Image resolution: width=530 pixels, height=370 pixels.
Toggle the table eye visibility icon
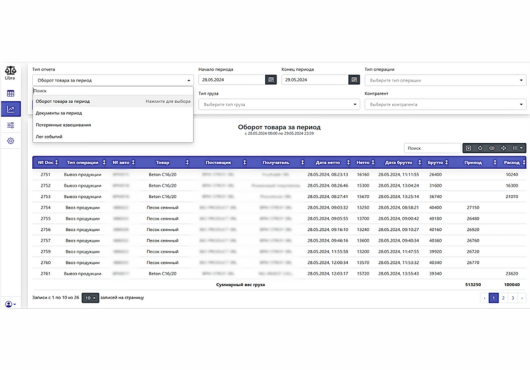coord(491,148)
